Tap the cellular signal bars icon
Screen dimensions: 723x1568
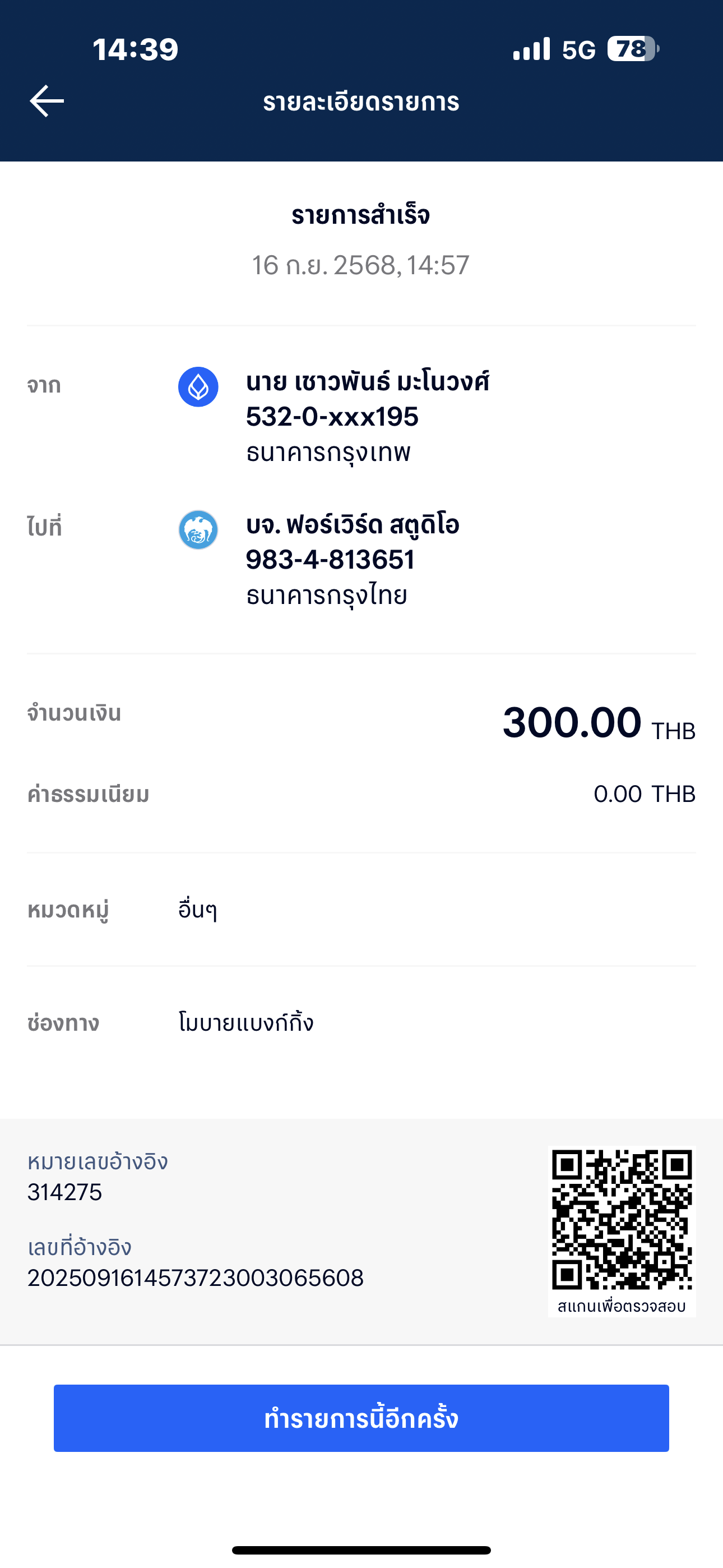tap(531, 49)
